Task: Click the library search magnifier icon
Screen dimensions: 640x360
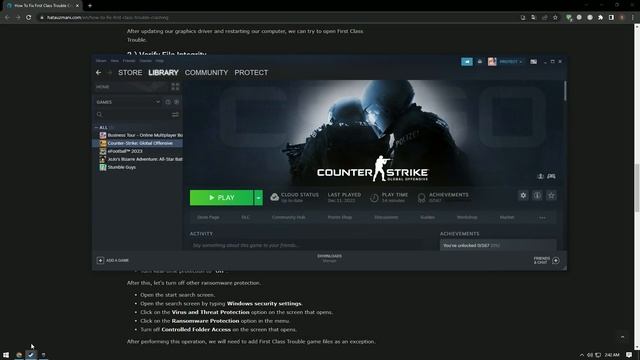Action: [100, 115]
